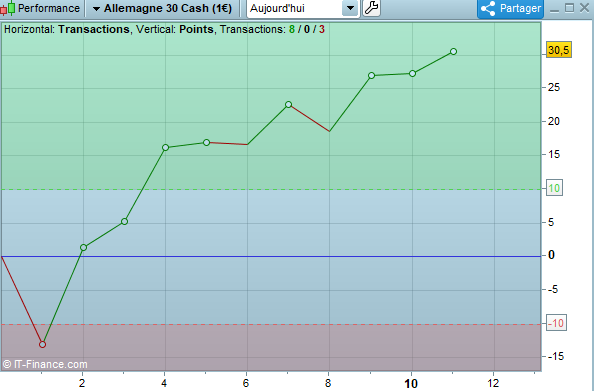Select the data point at transaction 3
The width and height of the screenshot is (594, 391).
pos(124,222)
